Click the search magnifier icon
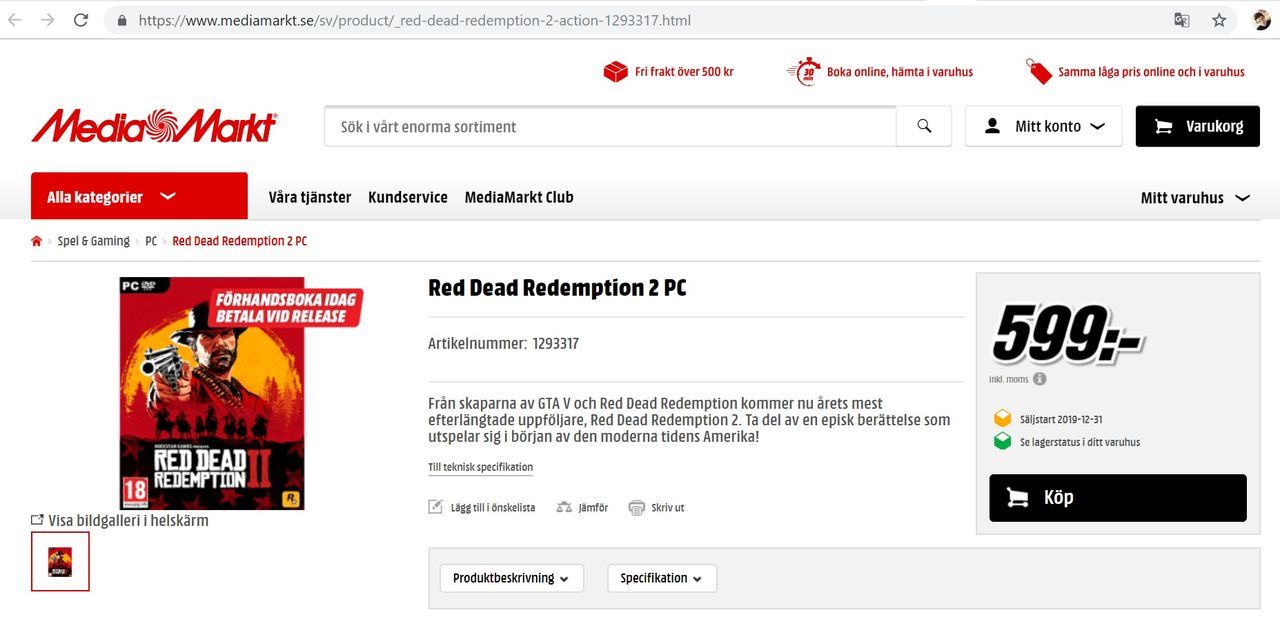This screenshot has height=619, width=1280. (x=924, y=126)
